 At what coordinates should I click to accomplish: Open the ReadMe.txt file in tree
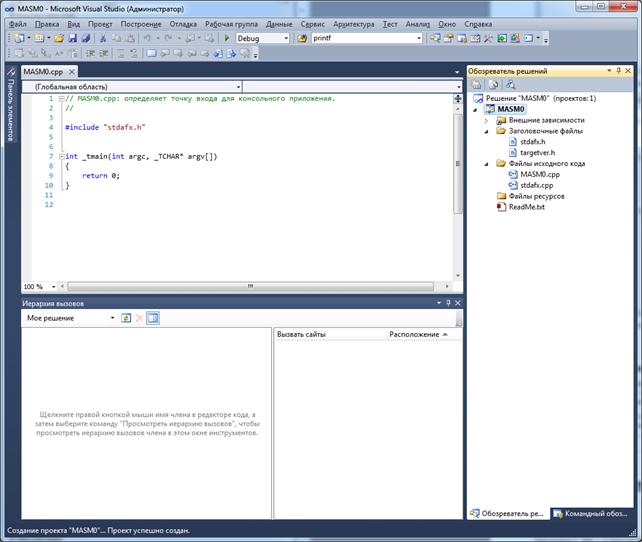click(x=526, y=207)
